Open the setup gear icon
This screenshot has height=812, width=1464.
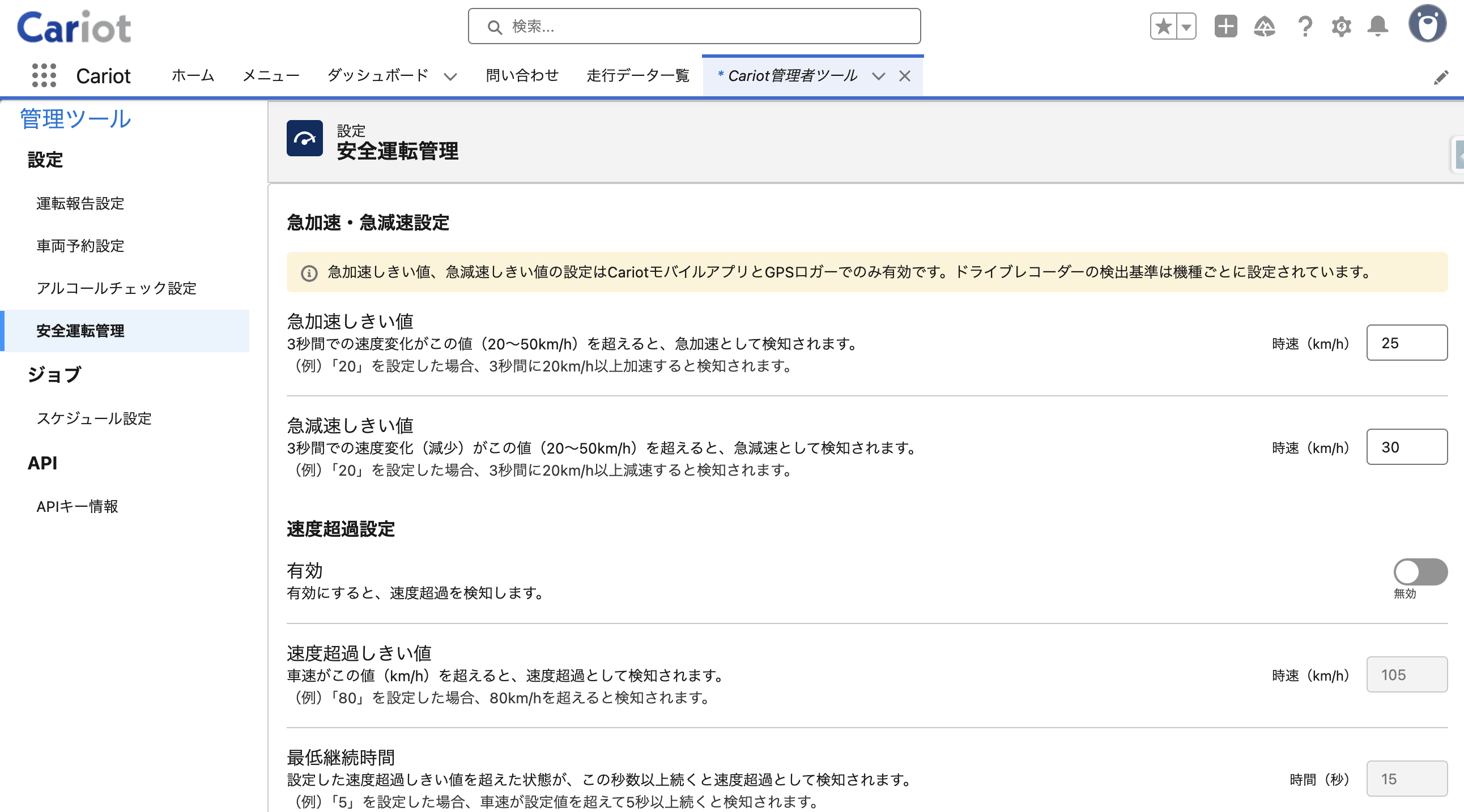(x=1341, y=26)
